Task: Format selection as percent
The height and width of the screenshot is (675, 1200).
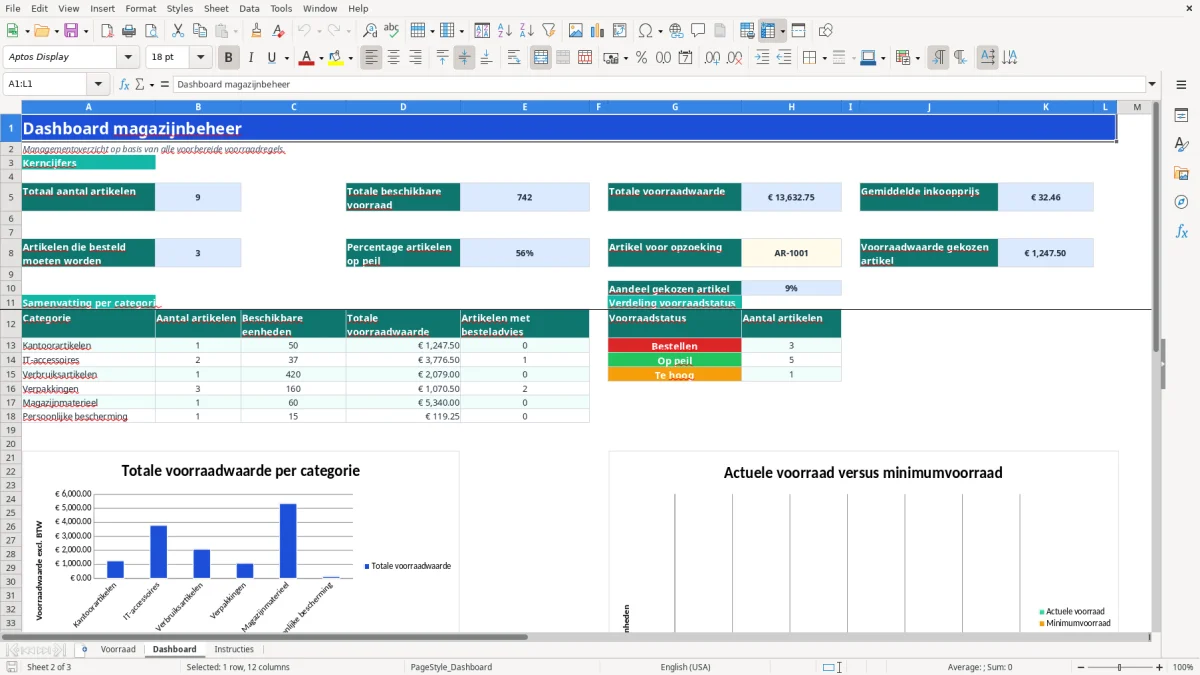Action: (x=641, y=57)
